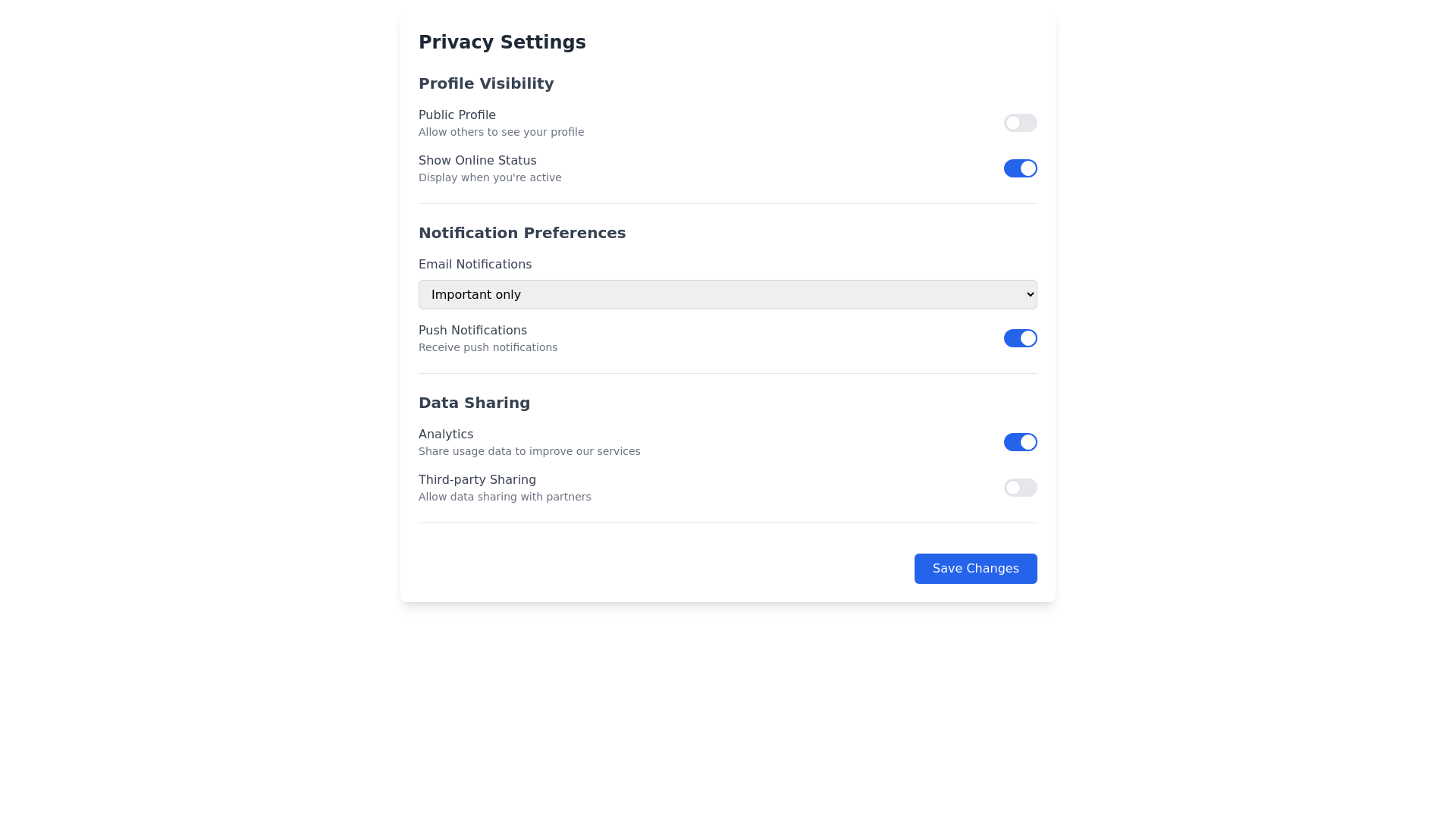
Task: Click the Email Notifications label
Action: click(x=475, y=264)
